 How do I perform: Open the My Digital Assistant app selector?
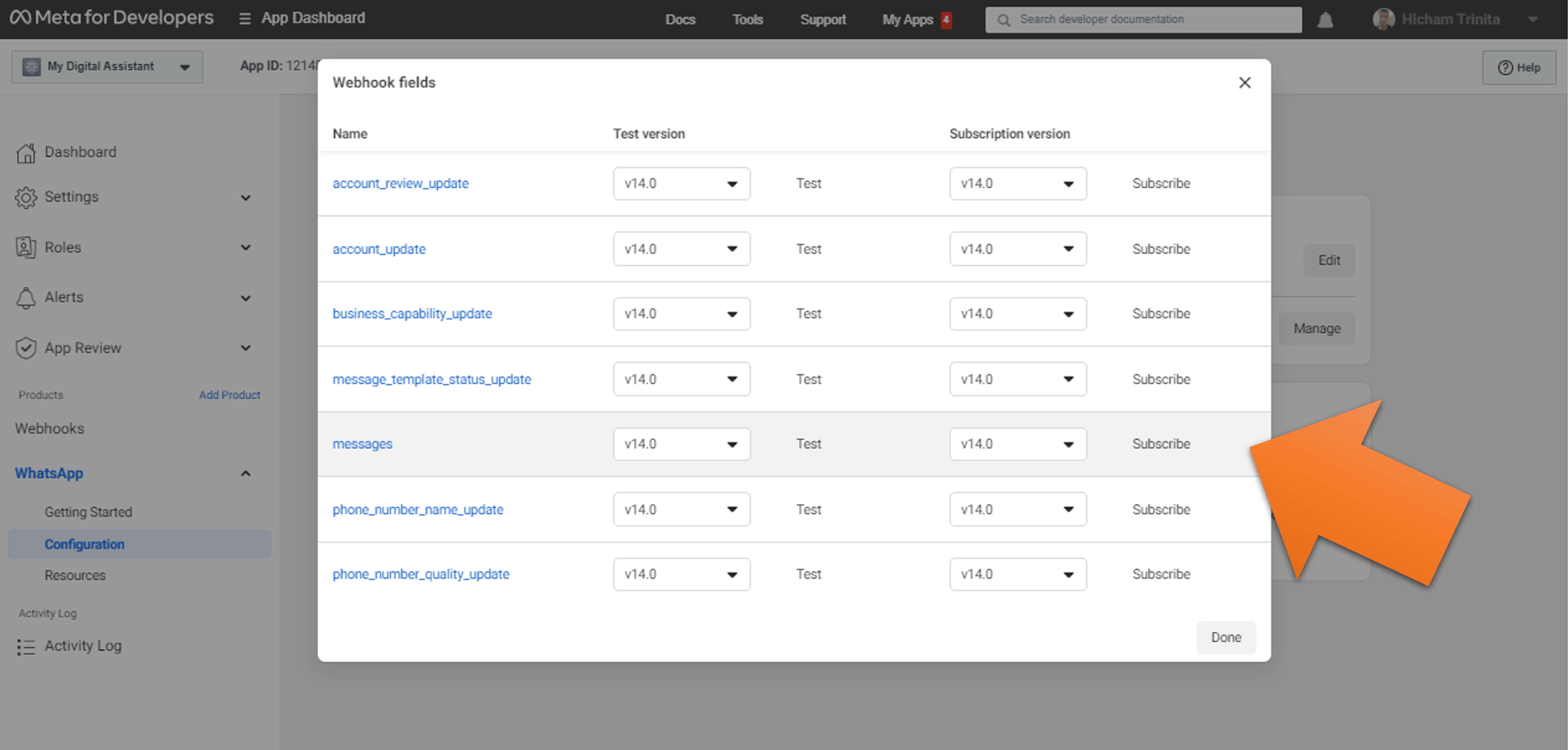[107, 67]
